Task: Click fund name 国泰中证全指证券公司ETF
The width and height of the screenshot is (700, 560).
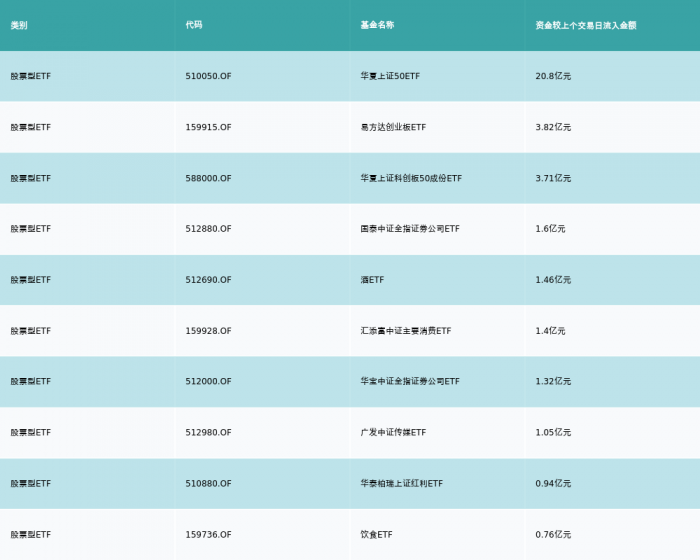Action: (x=410, y=229)
